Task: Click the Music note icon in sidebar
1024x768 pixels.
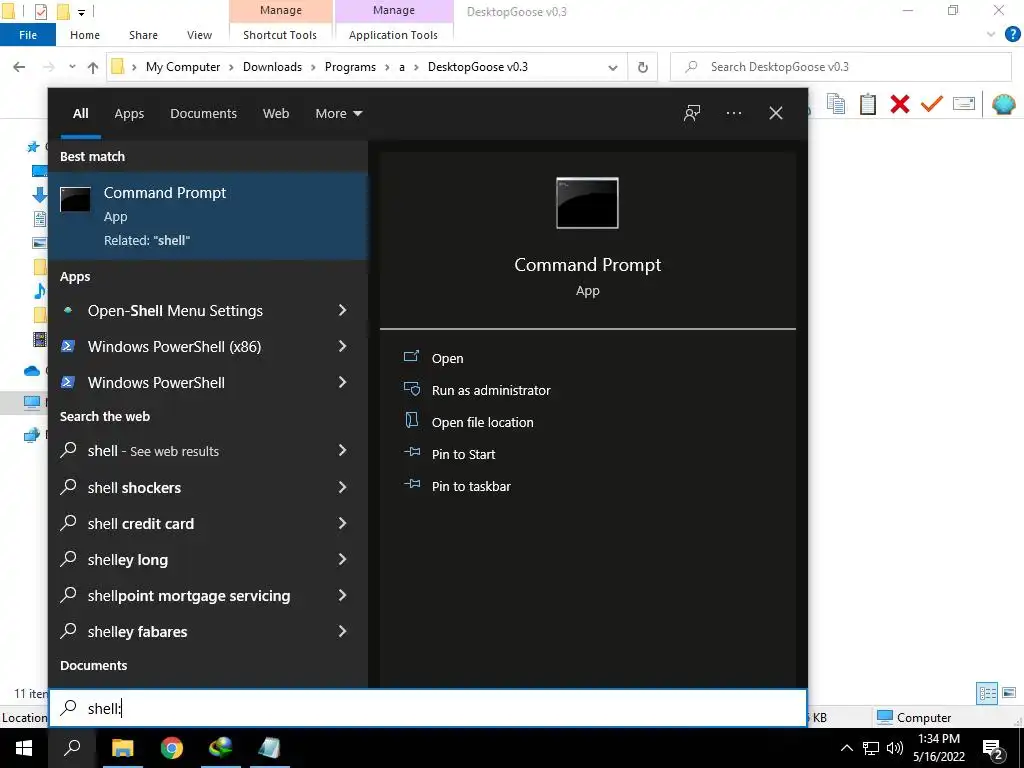Action: [x=39, y=291]
